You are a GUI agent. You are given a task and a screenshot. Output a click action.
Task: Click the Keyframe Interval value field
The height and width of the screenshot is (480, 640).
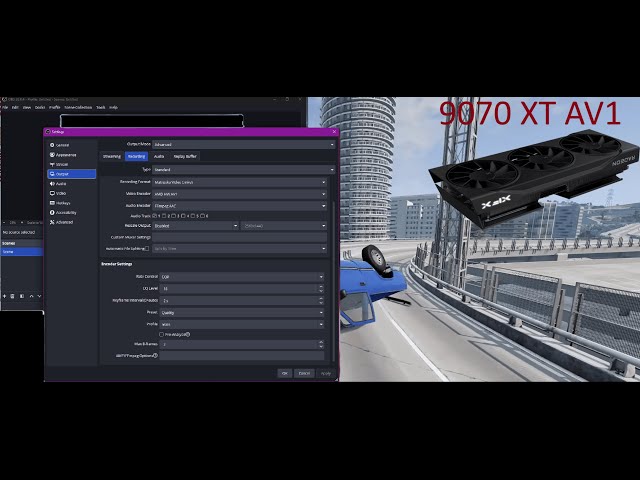242,300
